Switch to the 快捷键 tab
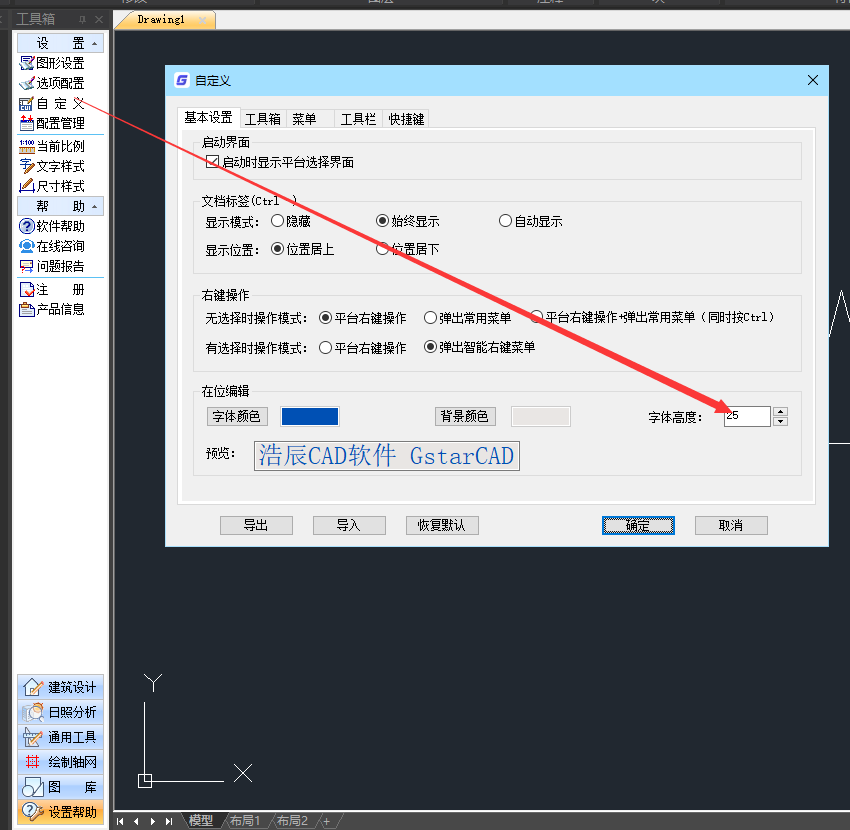 click(406, 119)
